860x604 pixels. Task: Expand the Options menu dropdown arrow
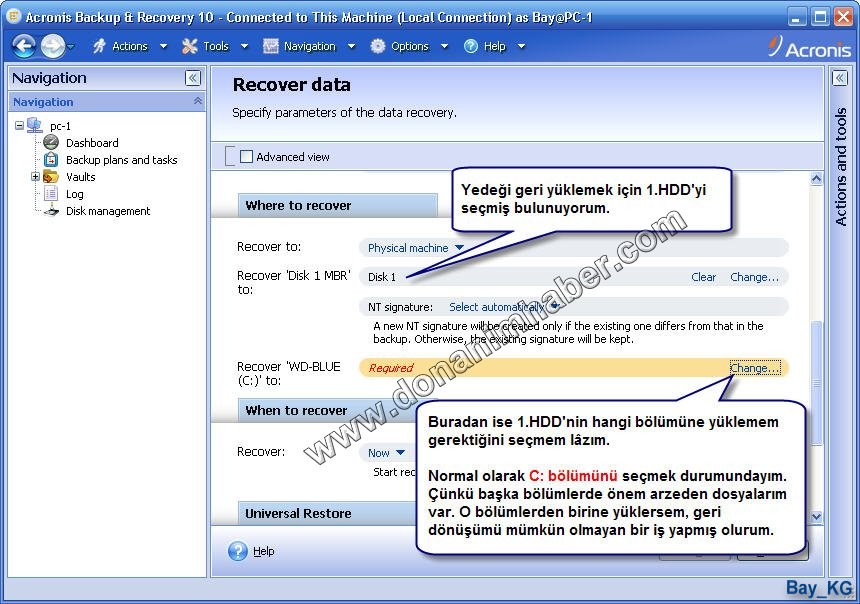click(x=445, y=46)
